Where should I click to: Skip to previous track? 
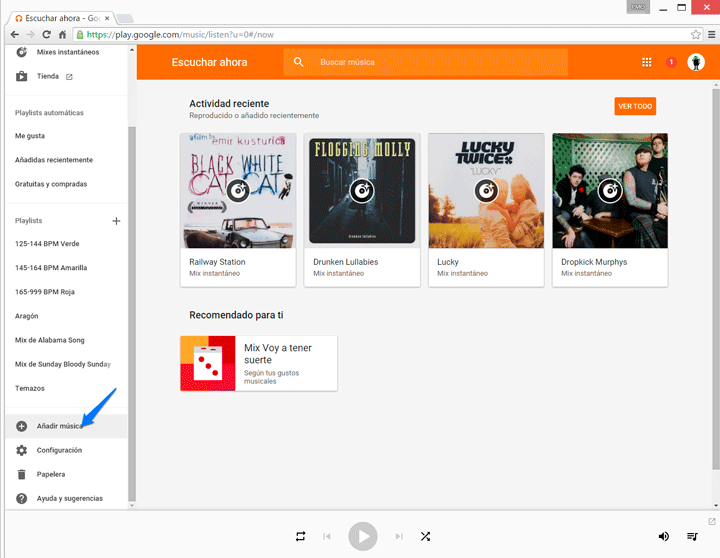point(327,536)
